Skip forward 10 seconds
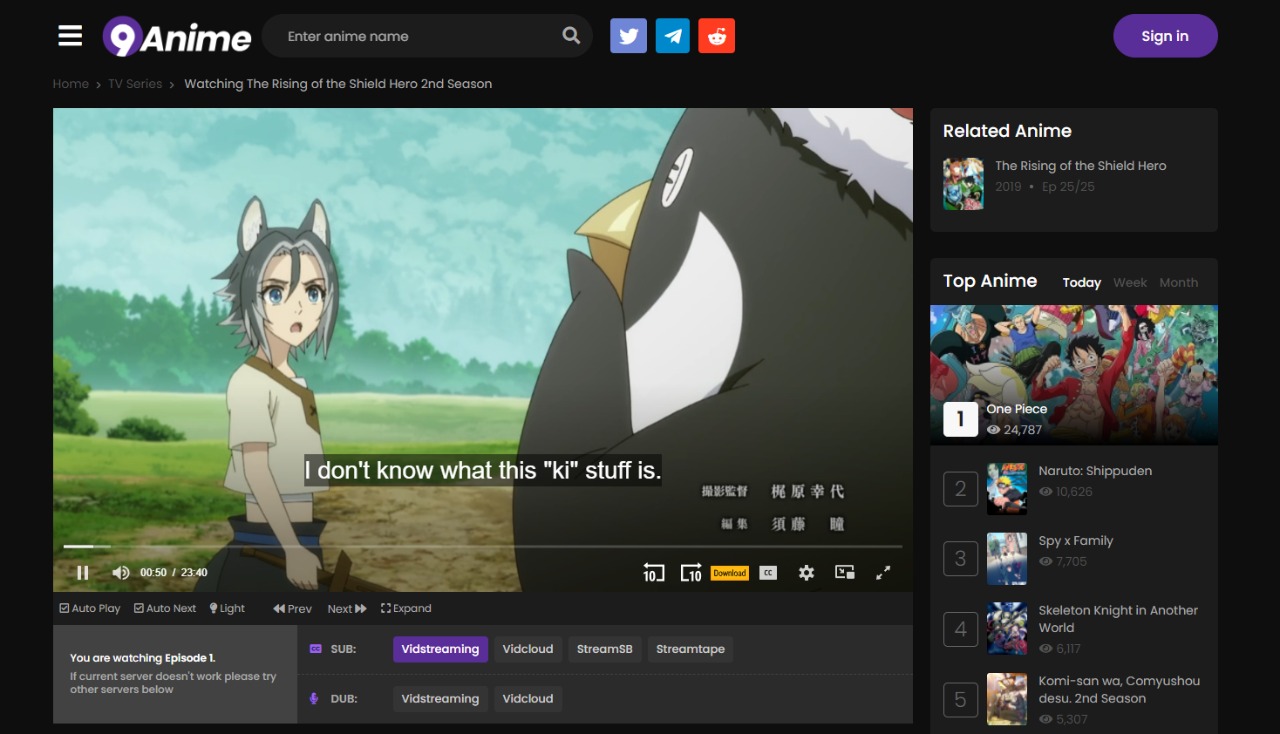This screenshot has height=734, width=1280. [691, 573]
